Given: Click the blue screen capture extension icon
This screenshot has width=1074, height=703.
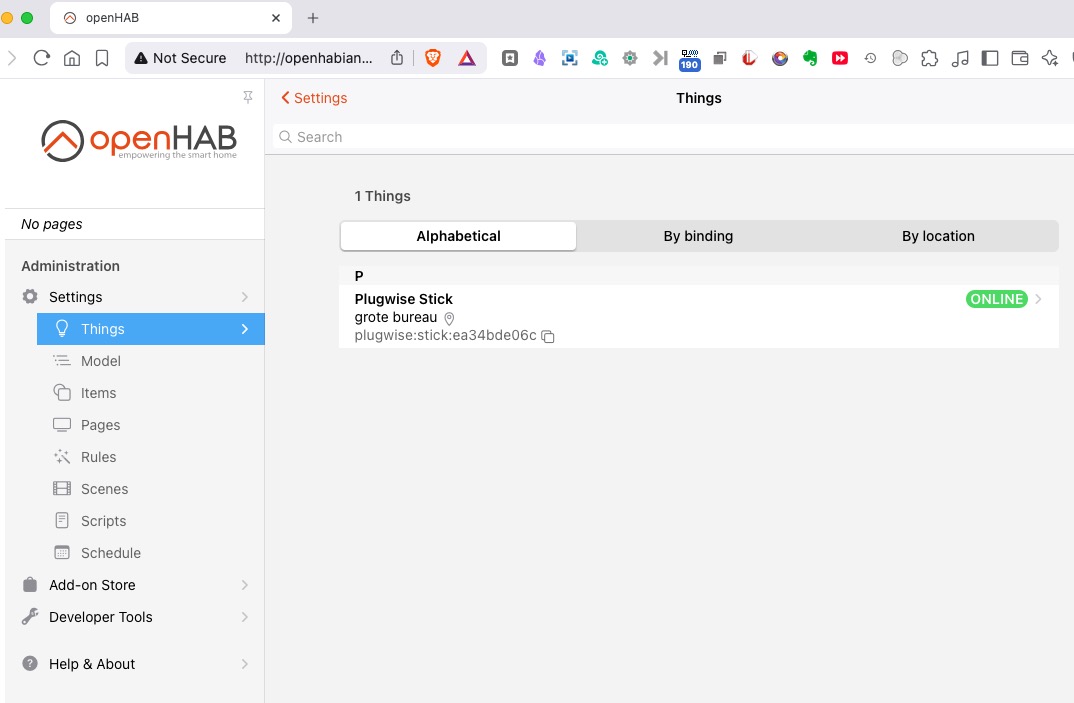Looking at the screenshot, I should [570, 58].
